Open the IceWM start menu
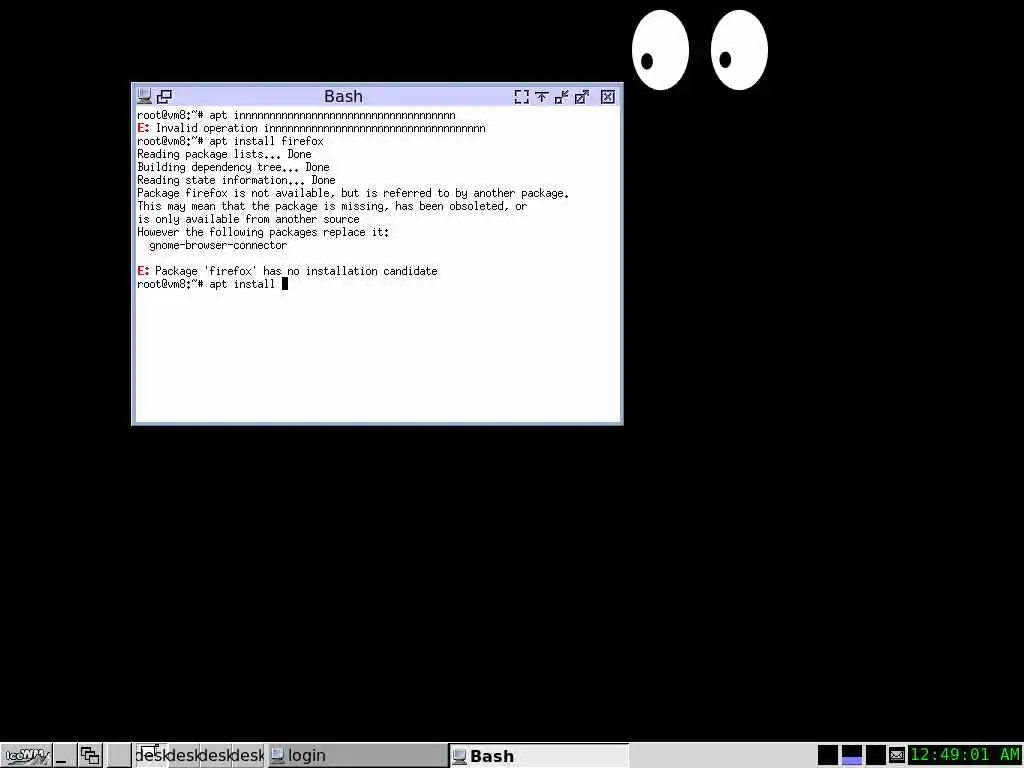This screenshot has width=1024, height=768. [27, 756]
